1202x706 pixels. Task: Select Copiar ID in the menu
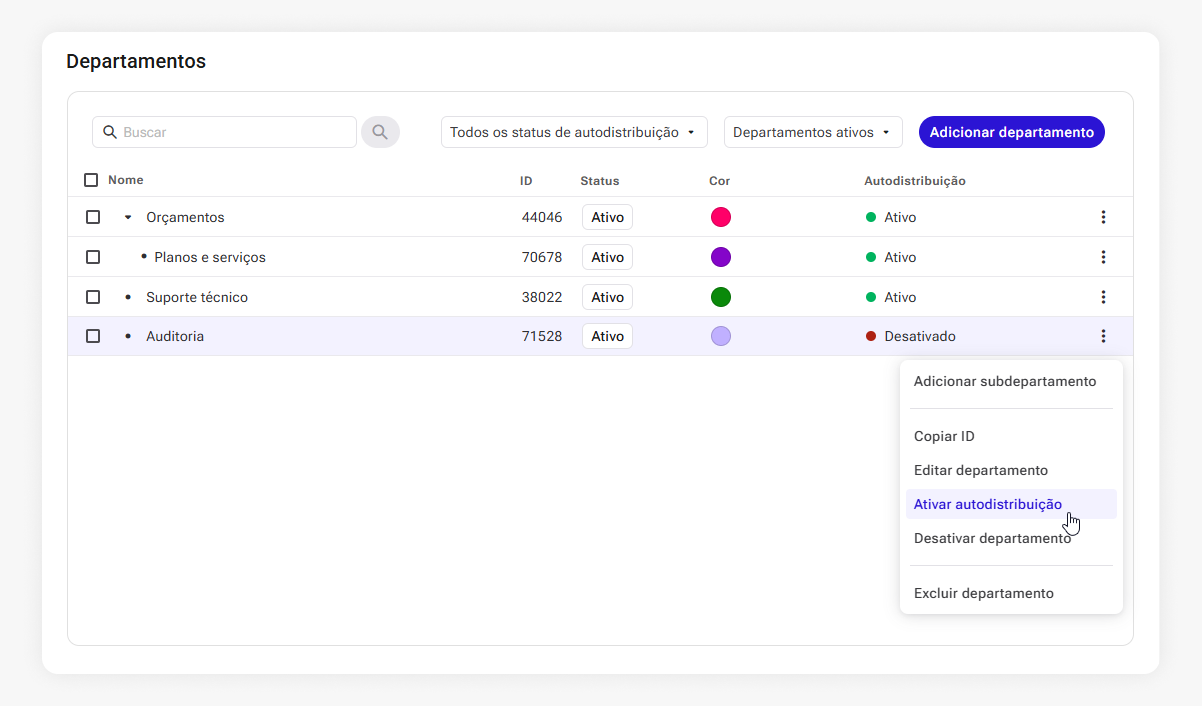click(944, 436)
